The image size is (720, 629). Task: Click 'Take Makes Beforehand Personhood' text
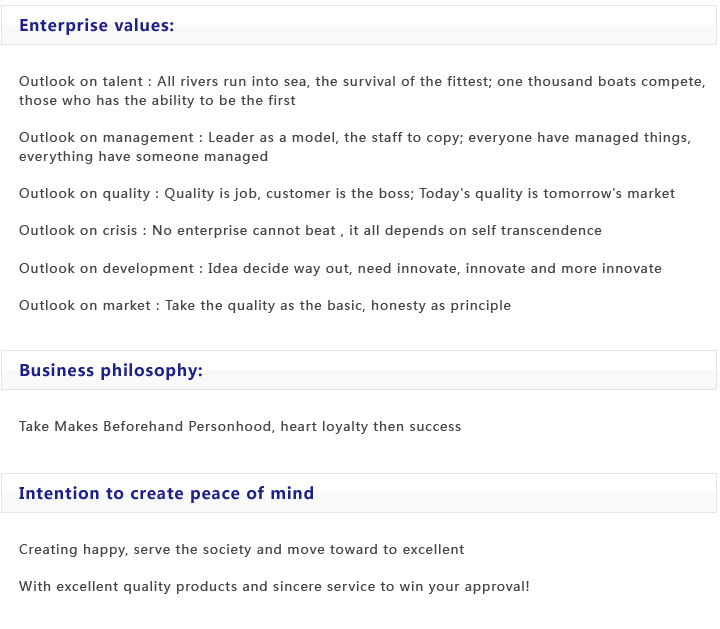(145, 427)
